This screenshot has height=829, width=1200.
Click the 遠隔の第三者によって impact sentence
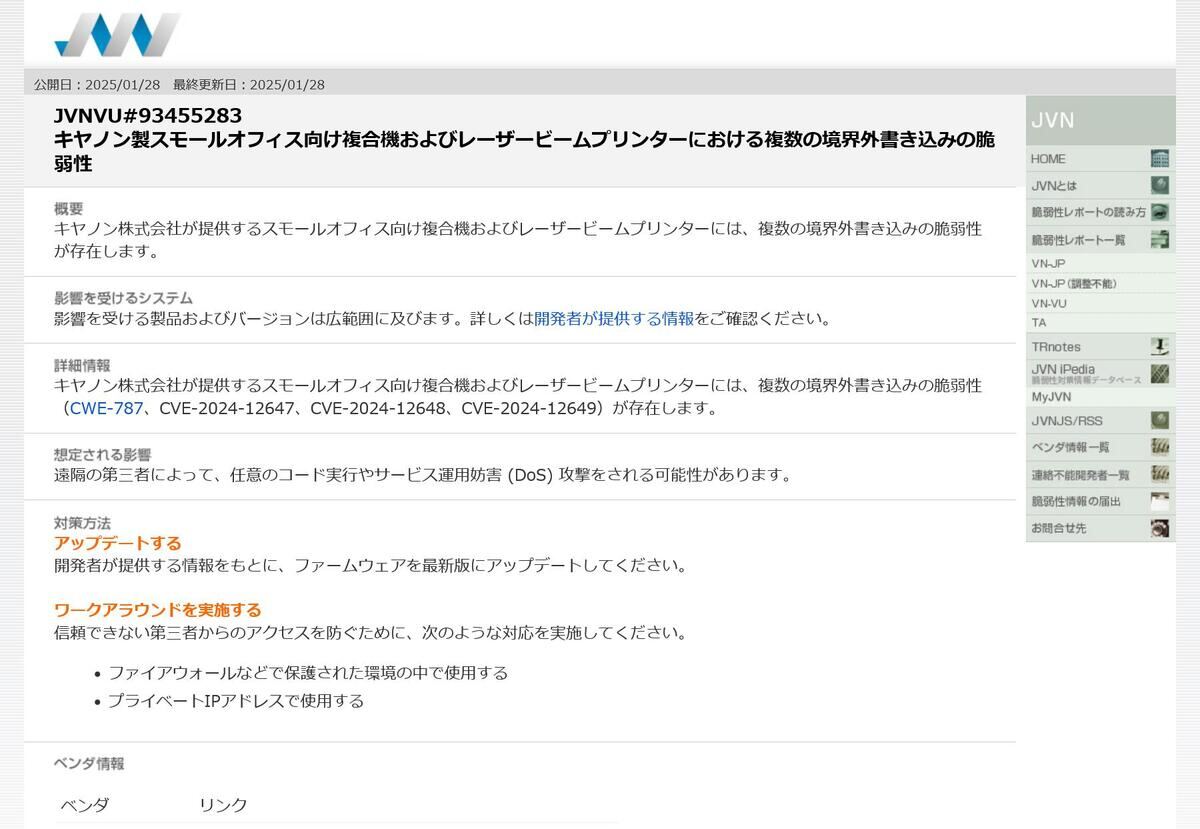tap(423, 475)
